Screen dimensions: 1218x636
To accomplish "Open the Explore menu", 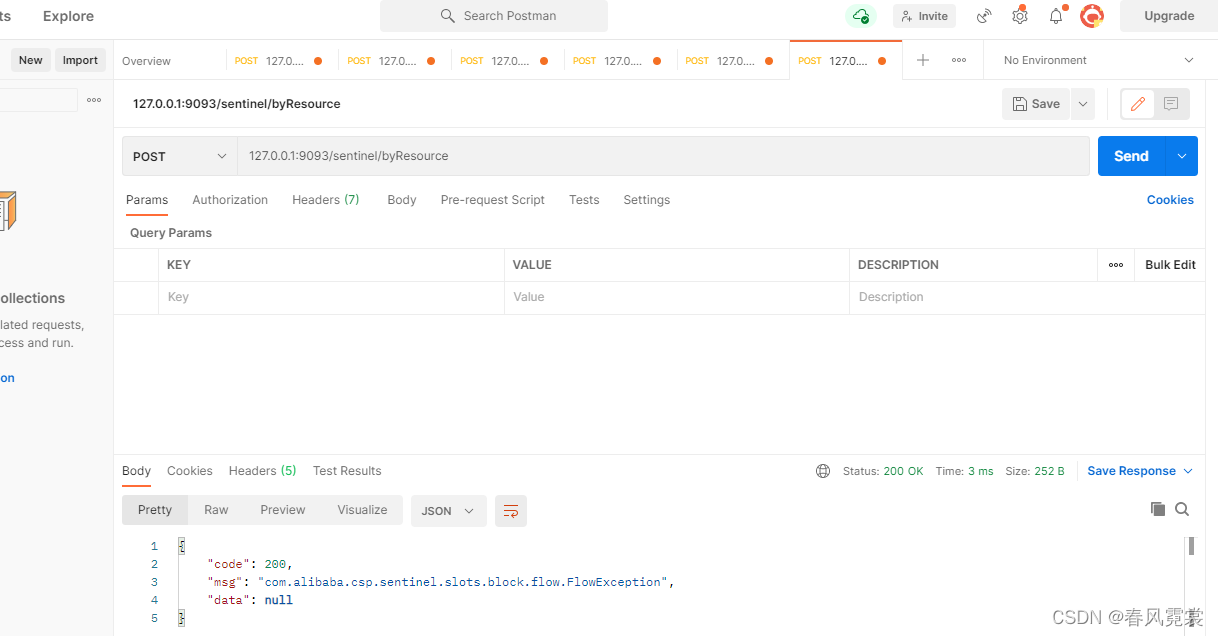I will 69,16.
